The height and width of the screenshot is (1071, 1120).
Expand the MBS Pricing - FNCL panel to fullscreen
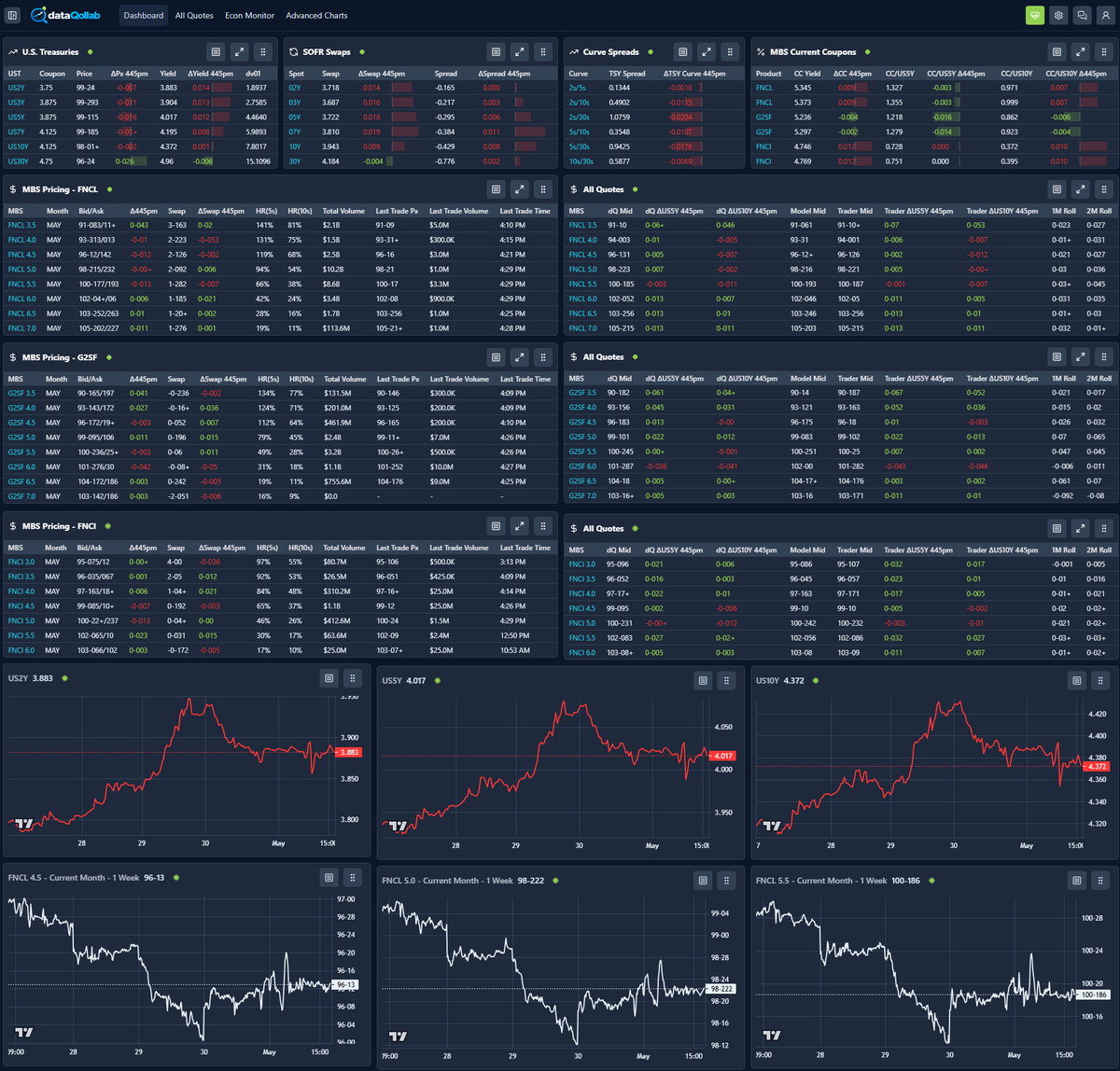point(520,189)
